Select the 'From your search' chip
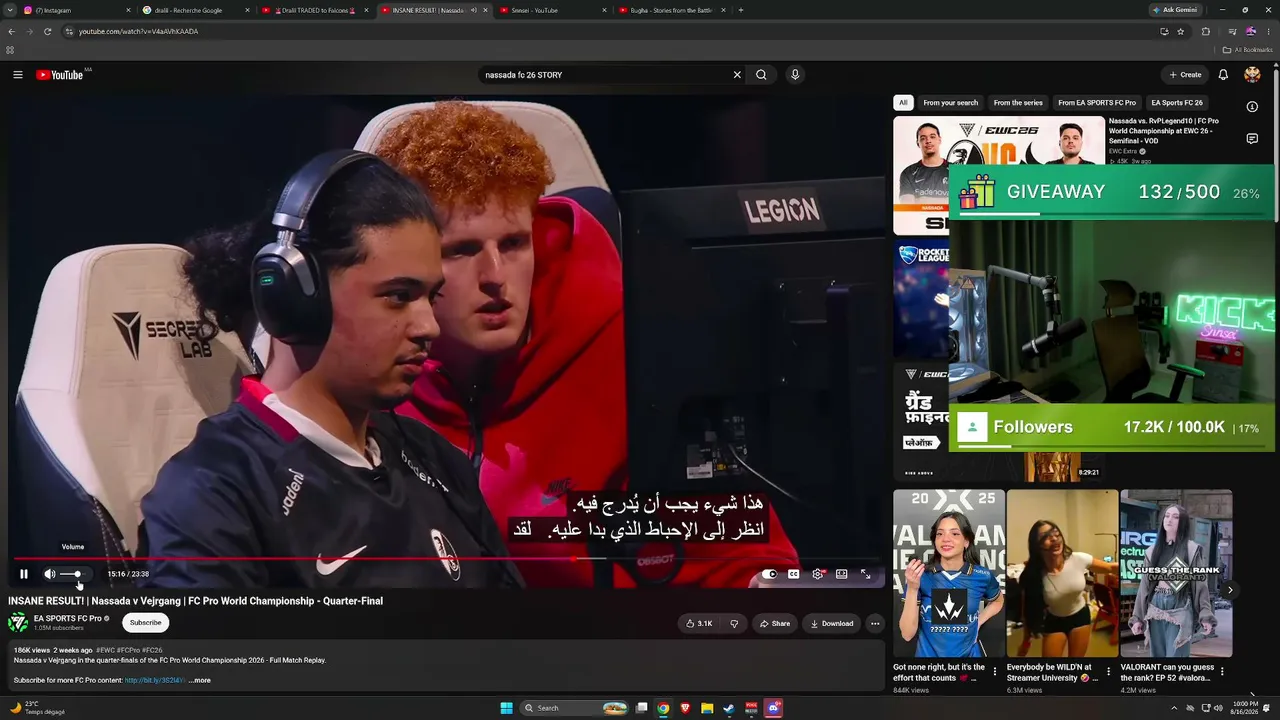 pyautogui.click(x=951, y=103)
